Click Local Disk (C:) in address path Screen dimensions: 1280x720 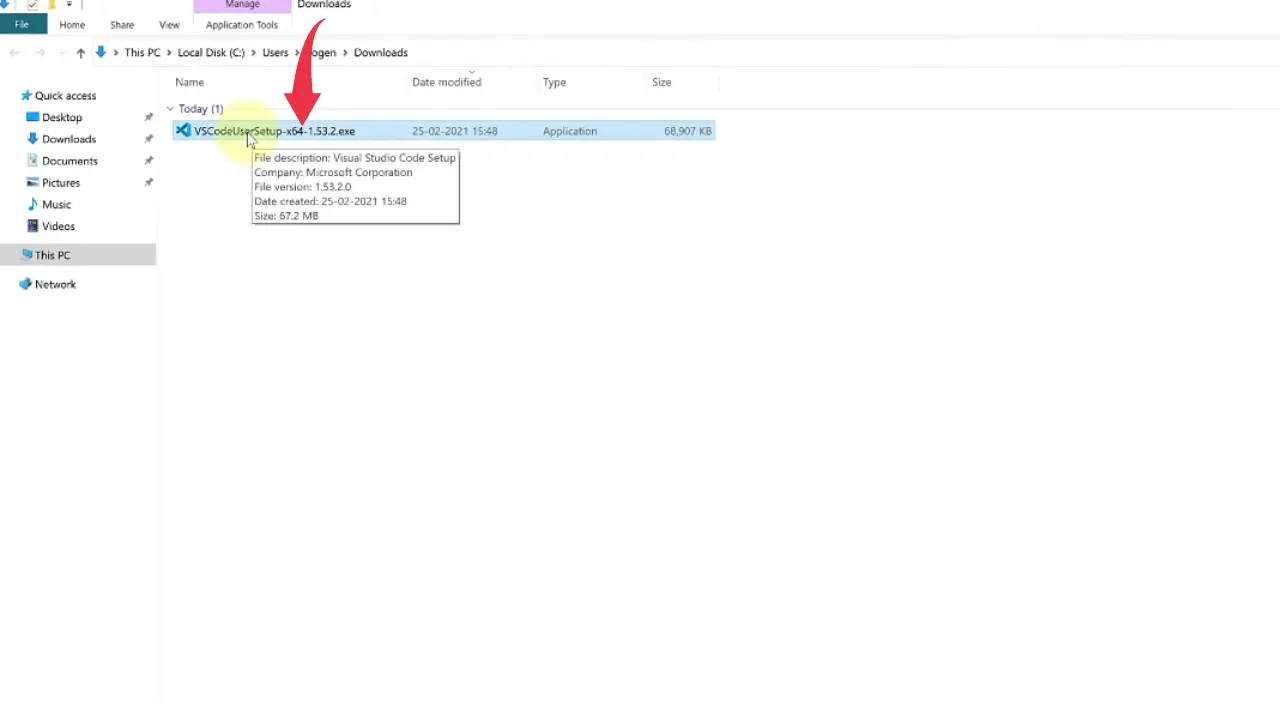click(211, 53)
